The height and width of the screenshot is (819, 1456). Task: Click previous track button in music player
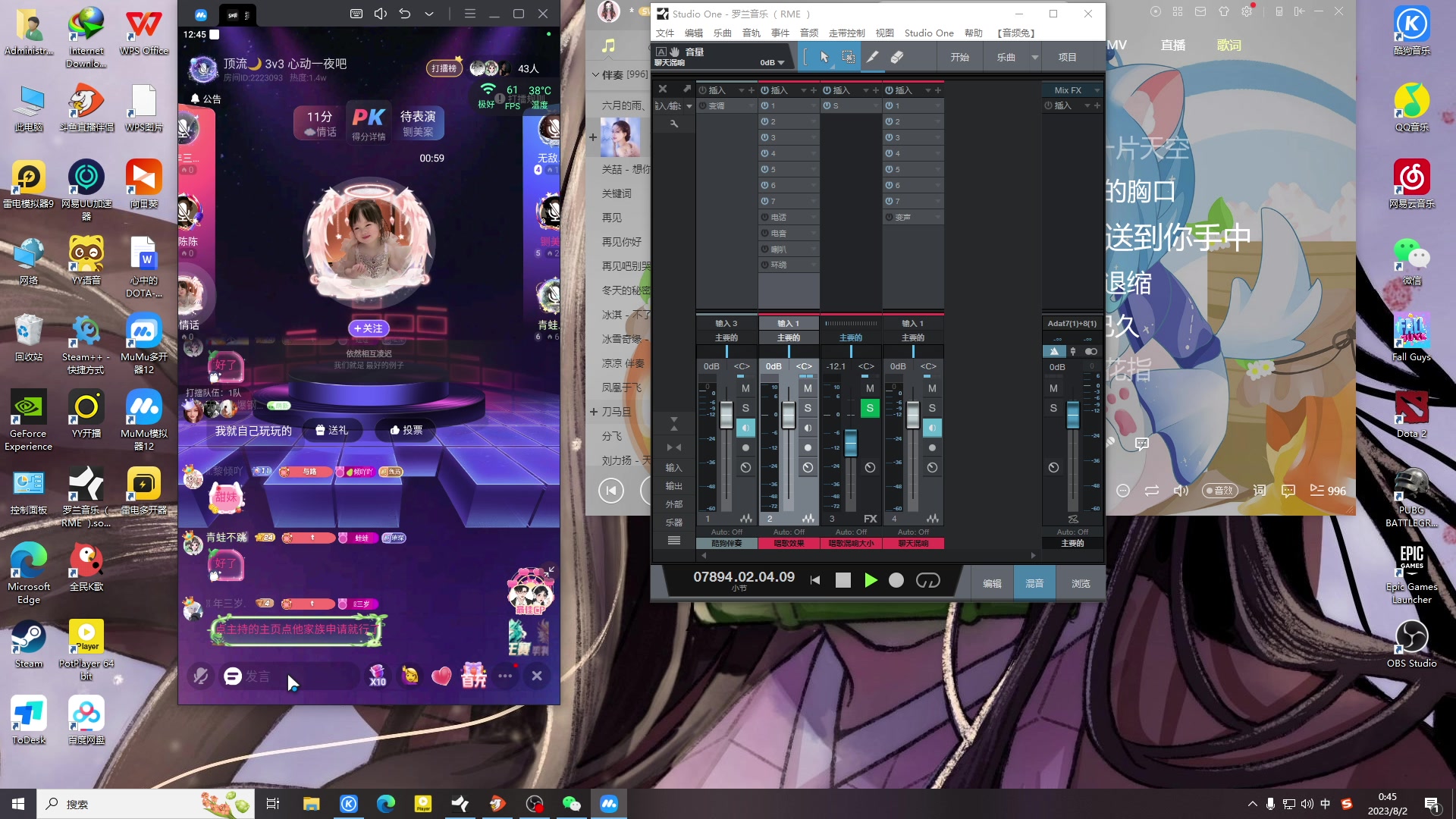tap(610, 491)
